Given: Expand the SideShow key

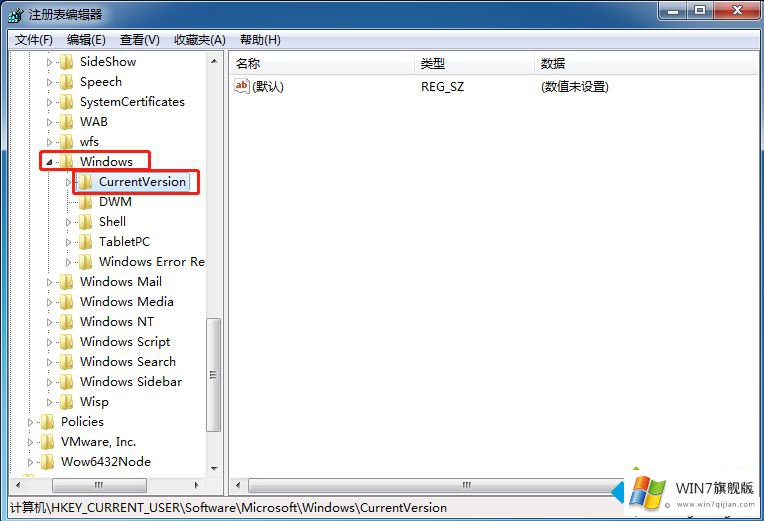Looking at the screenshot, I should [49, 62].
